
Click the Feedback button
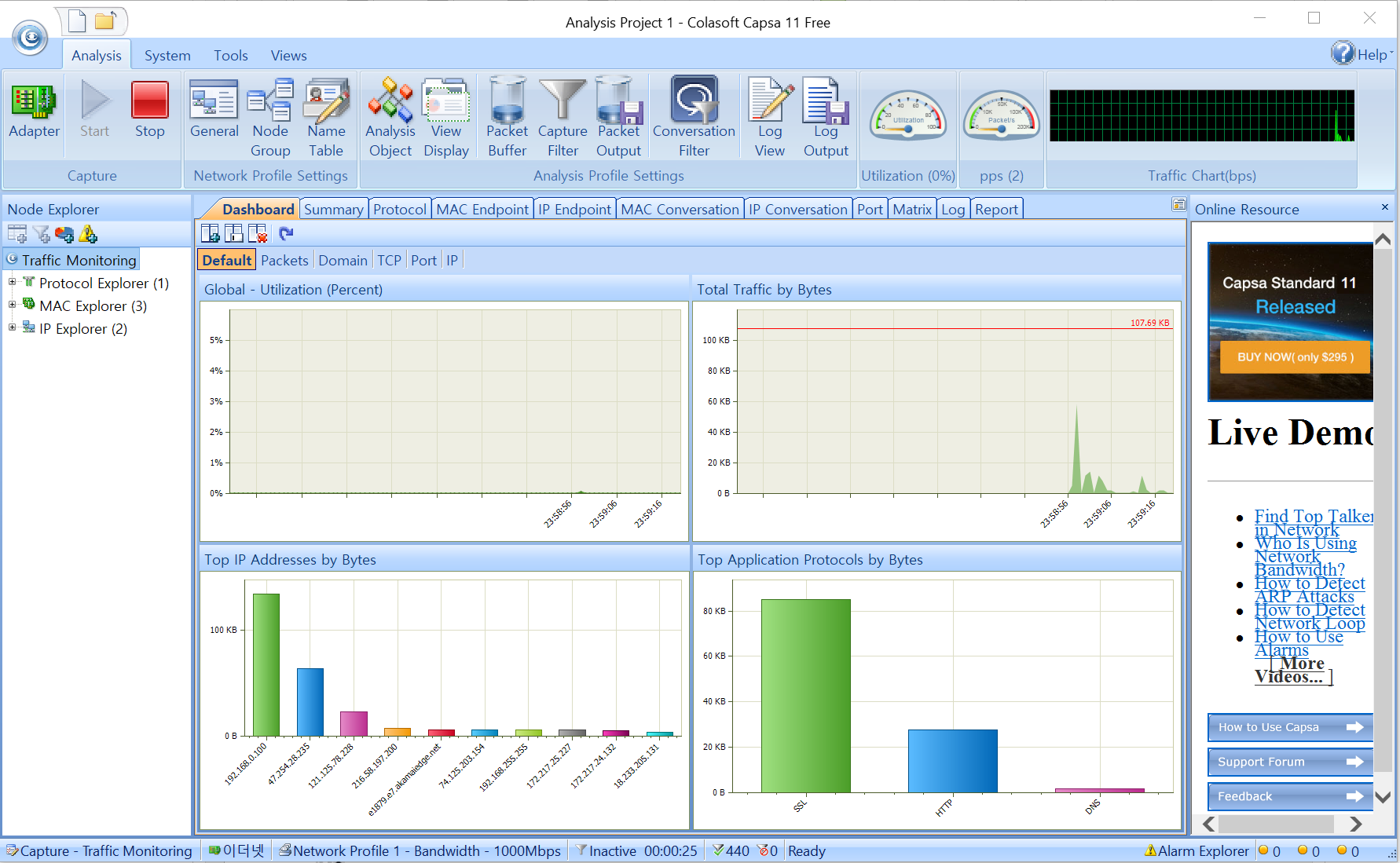(x=1290, y=796)
